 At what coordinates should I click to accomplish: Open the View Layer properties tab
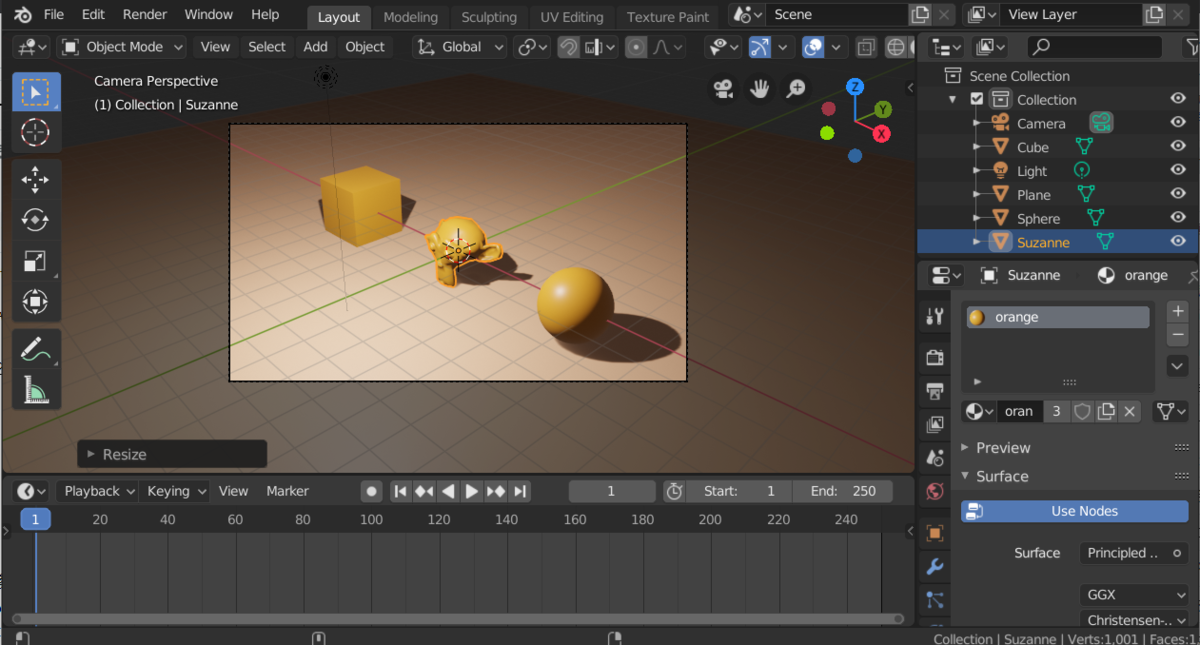point(935,425)
